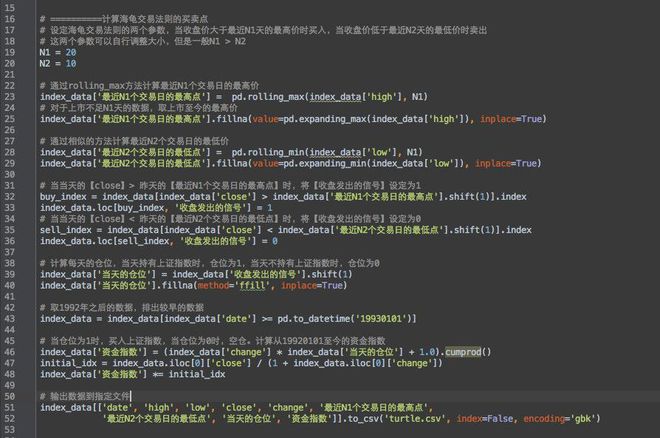This screenshot has height=438, width=660.
Task: Click the index=False argument
Action: click(x=485, y=419)
